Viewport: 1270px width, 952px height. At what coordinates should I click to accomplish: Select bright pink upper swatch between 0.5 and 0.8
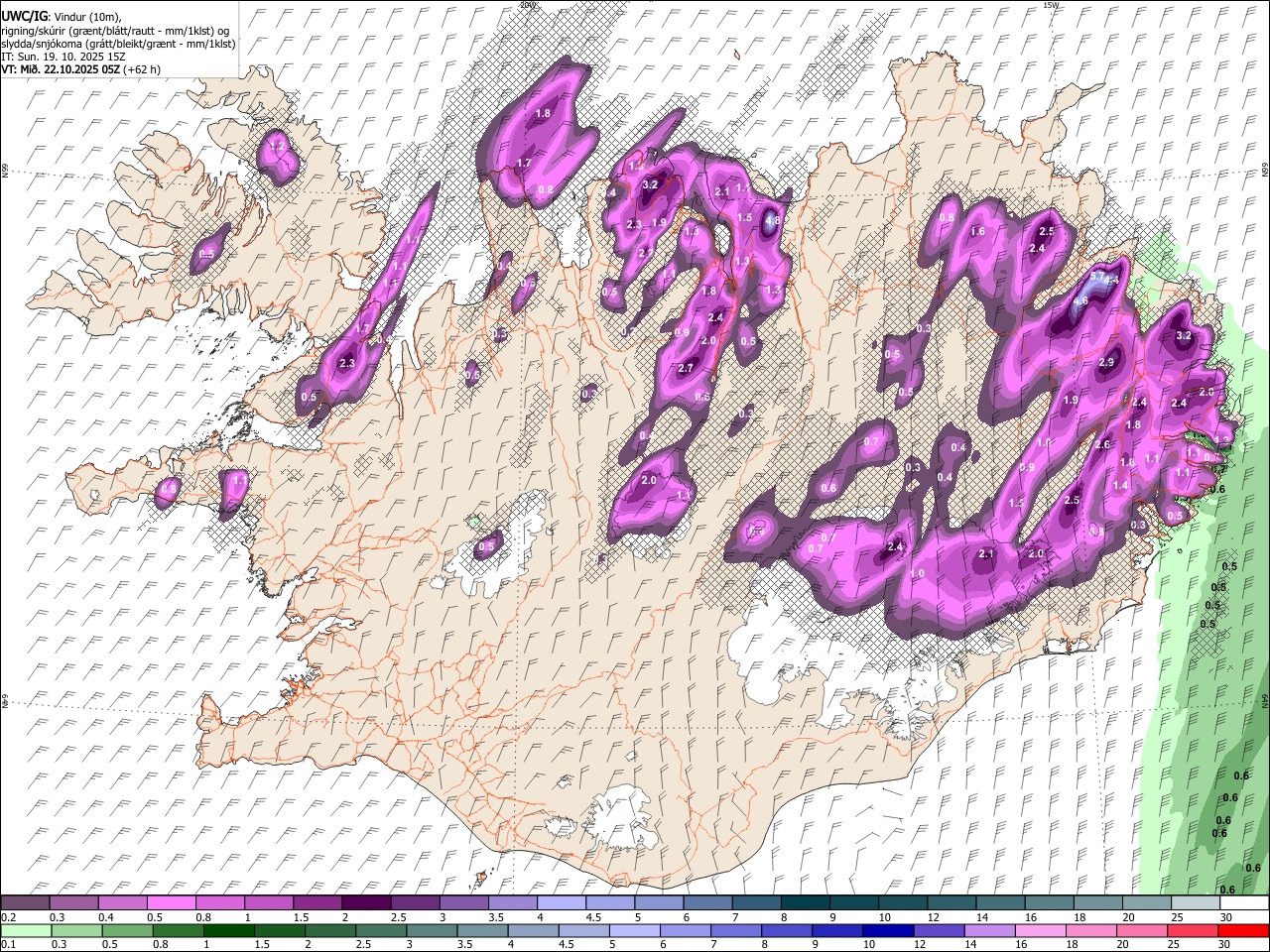171,902
